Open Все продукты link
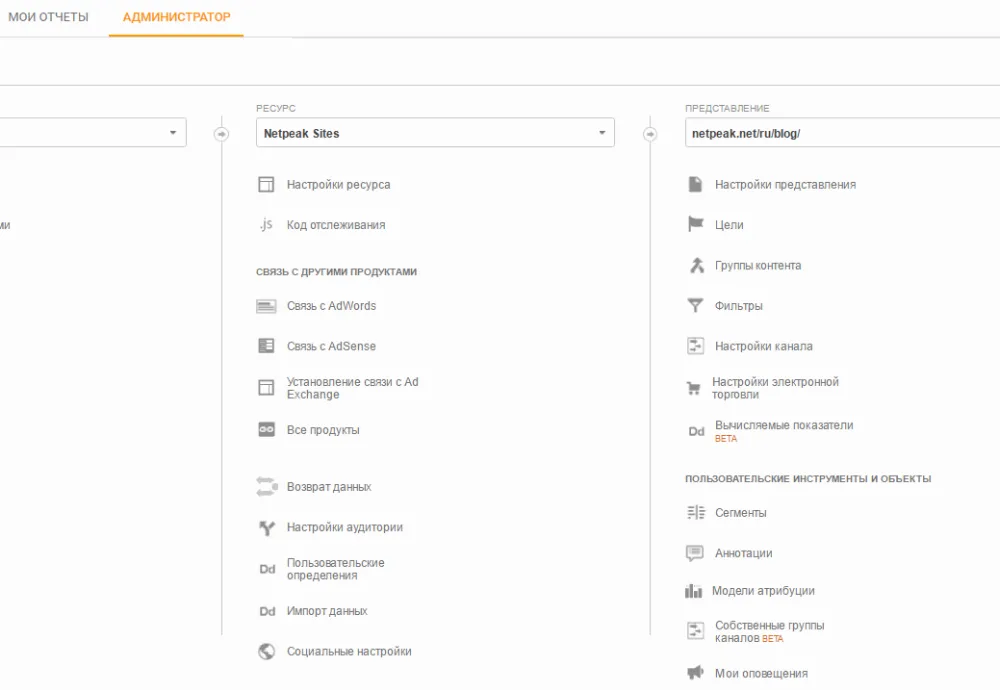This screenshot has height=690, width=1000. click(x=323, y=430)
